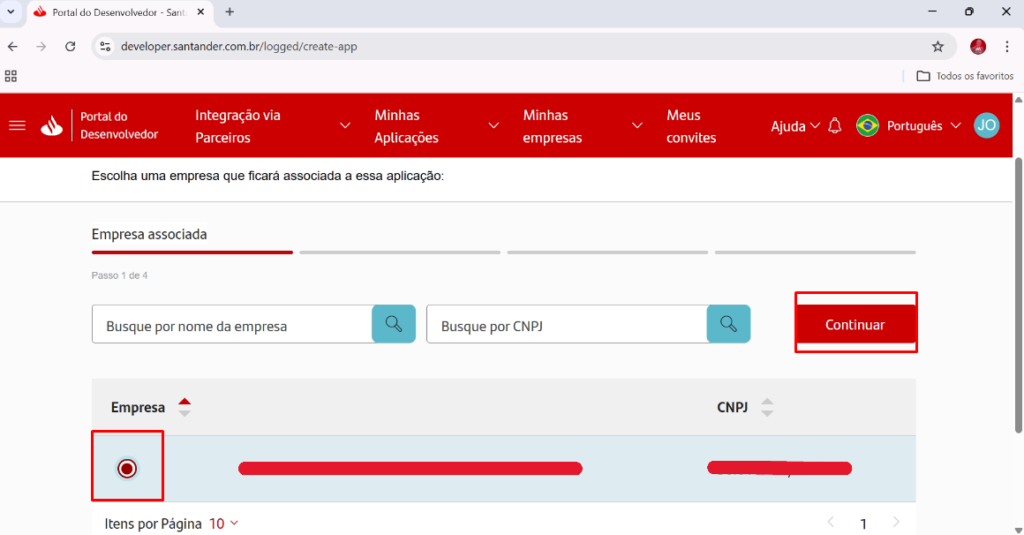Click the Santander flame logo
Image resolution: width=1024 pixels, height=535 pixels.
click(x=51, y=126)
